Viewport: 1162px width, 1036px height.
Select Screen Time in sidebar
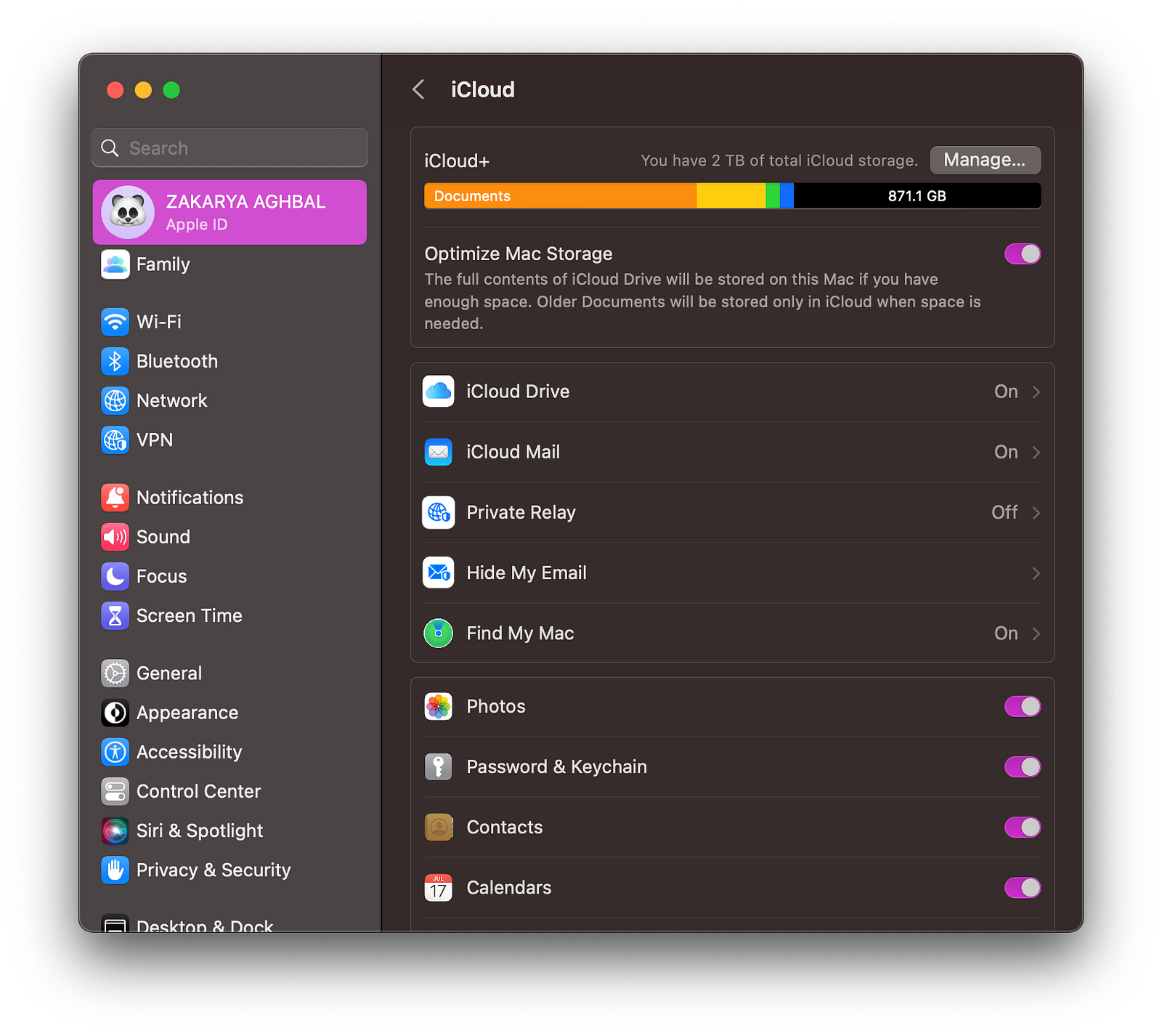[229, 615]
